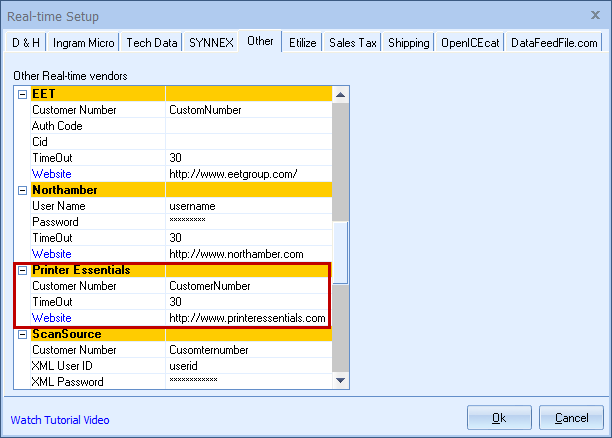
Task: Select the Northamber Password label
Action: (x=98, y=222)
